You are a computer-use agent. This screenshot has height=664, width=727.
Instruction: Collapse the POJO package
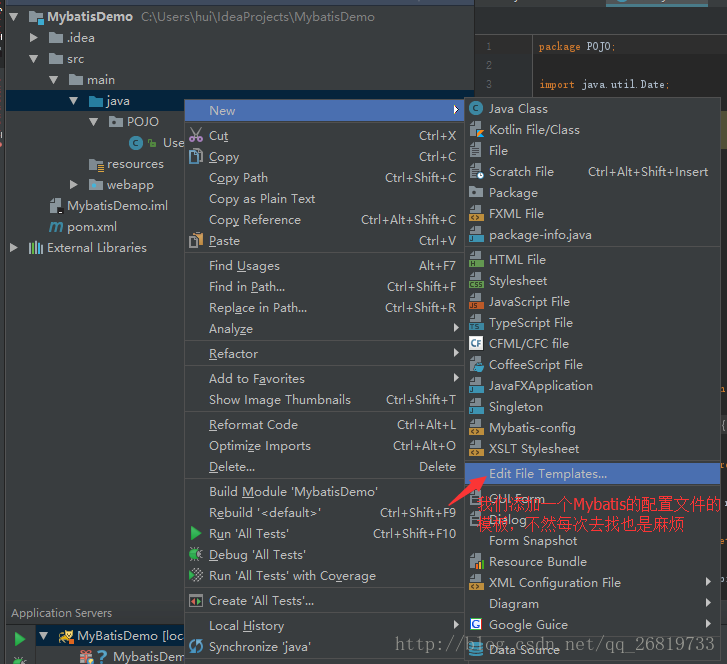(94, 122)
